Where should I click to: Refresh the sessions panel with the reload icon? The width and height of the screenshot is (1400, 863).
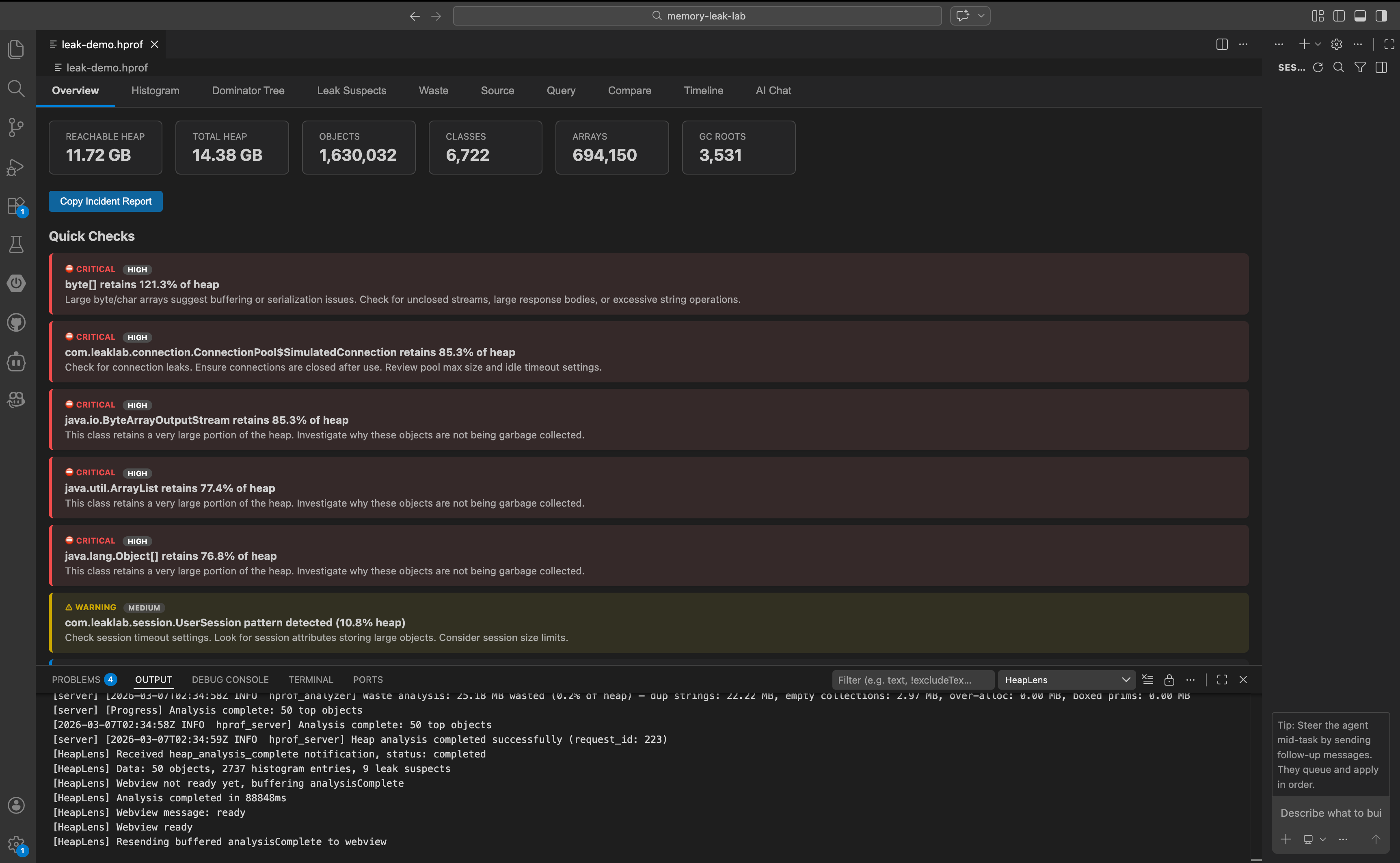coord(1318,67)
